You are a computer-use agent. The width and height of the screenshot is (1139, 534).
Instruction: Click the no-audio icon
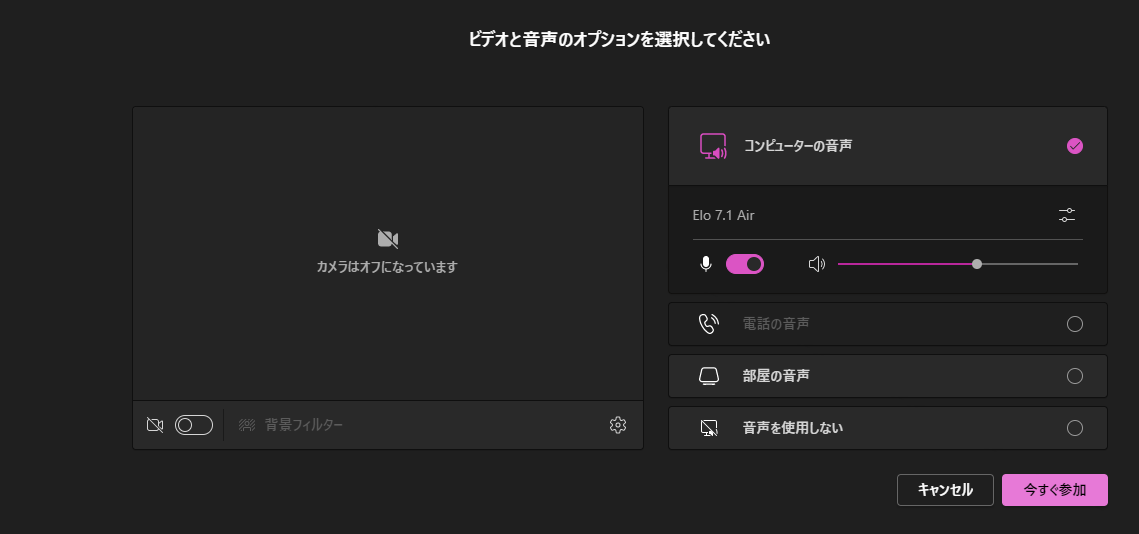tap(709, 428)
